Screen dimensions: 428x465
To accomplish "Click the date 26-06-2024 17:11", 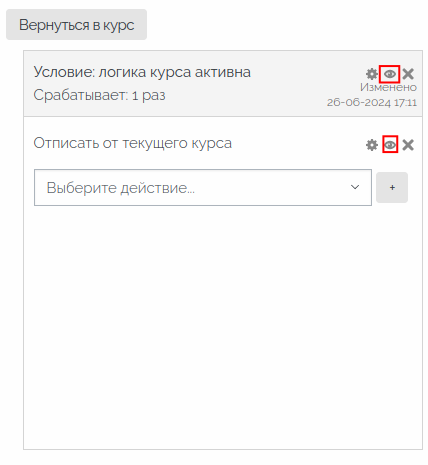I will pyautogui.click(x=372, y=102).
